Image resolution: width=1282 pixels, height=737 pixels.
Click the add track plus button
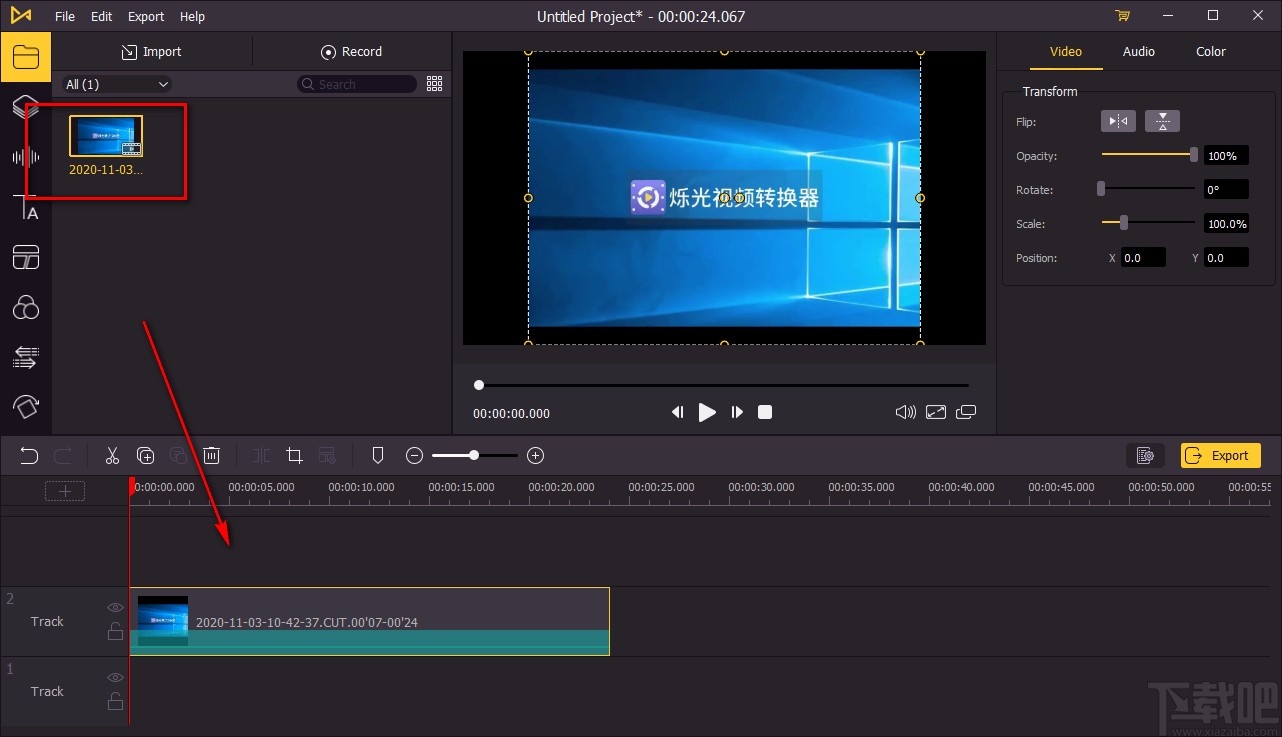pos(65,490)
